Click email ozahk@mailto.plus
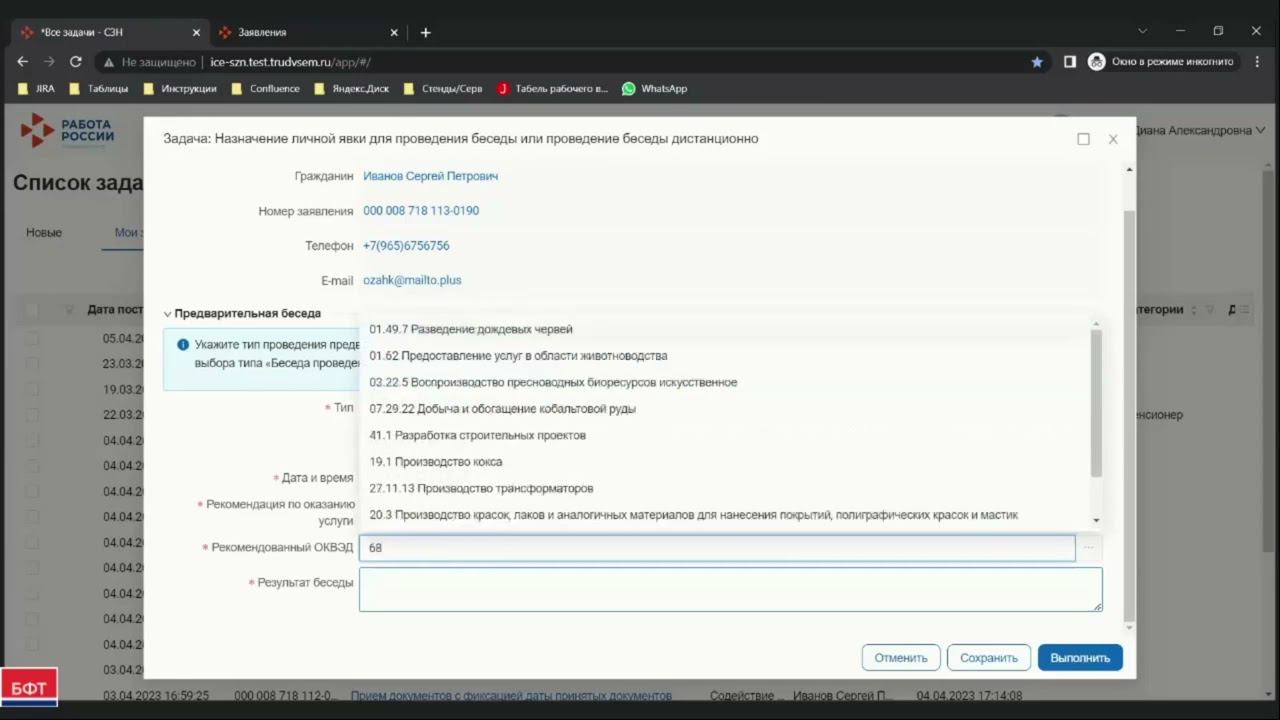This screenshot has height=720, width=1280. tap(412, 280)
